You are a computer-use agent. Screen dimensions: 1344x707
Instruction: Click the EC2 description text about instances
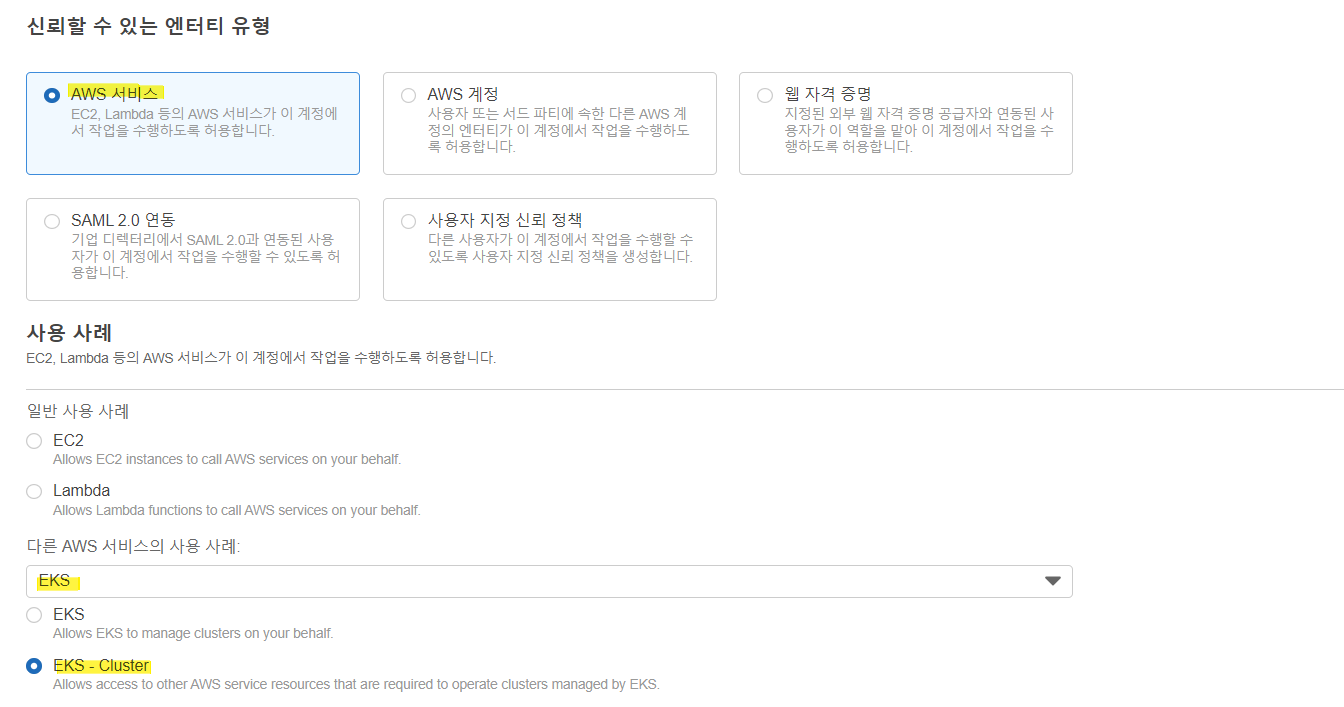pos(227,459)
